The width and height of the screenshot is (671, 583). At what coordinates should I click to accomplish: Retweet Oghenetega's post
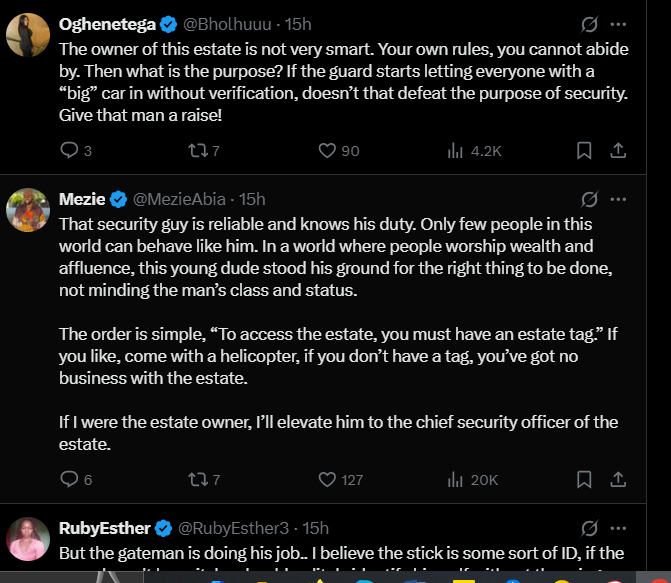197,151
